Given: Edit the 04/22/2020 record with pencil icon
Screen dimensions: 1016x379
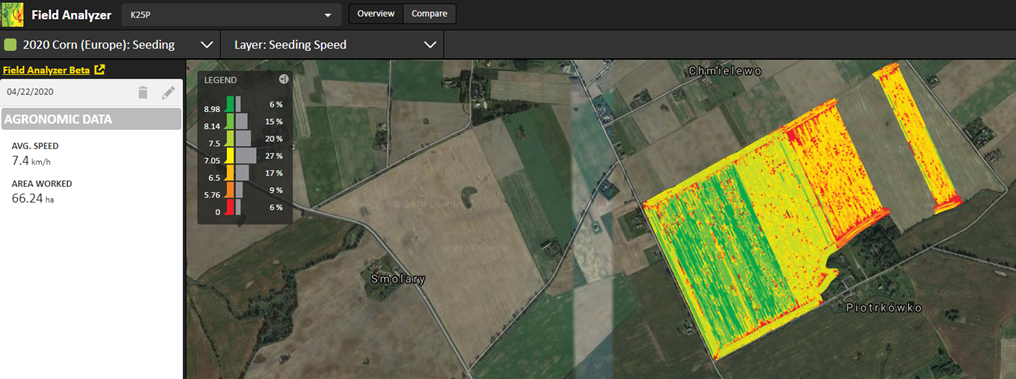Looking at the screenshot, I should (168, 93).
